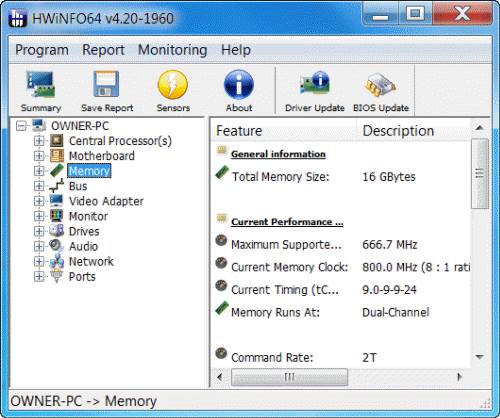Click the Central Processor(s) chip icon
Screen dimensions: 500x418
(x=57, y=141)
